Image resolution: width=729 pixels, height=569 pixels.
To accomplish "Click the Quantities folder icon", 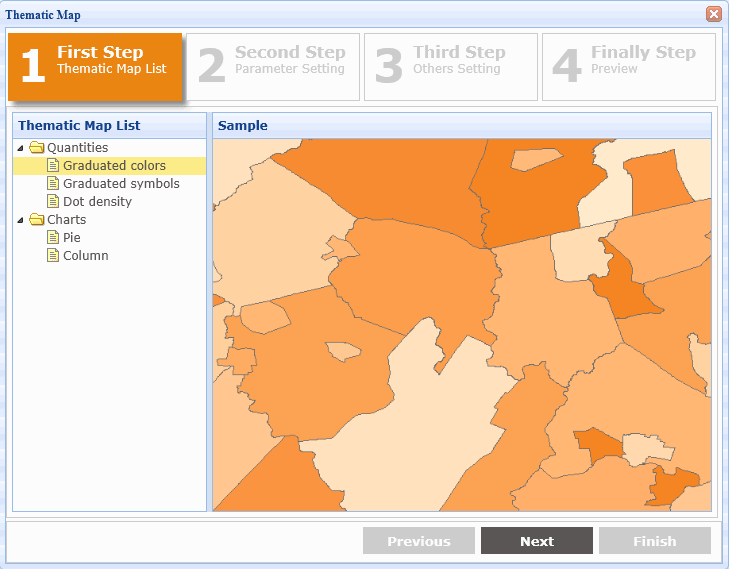I will 37,147.
